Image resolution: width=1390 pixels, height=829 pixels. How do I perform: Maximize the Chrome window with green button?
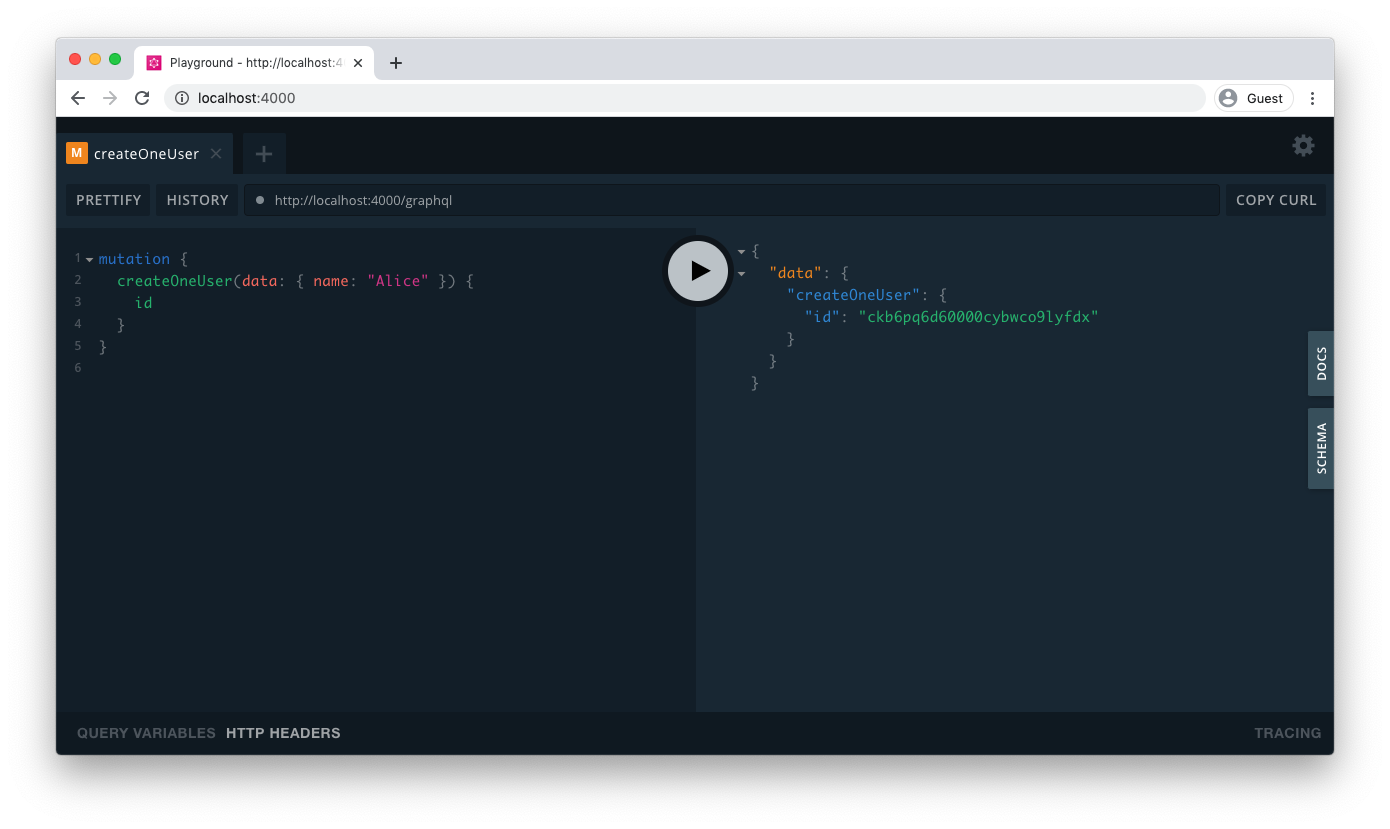pyautogui.click(x=115, y=59)
